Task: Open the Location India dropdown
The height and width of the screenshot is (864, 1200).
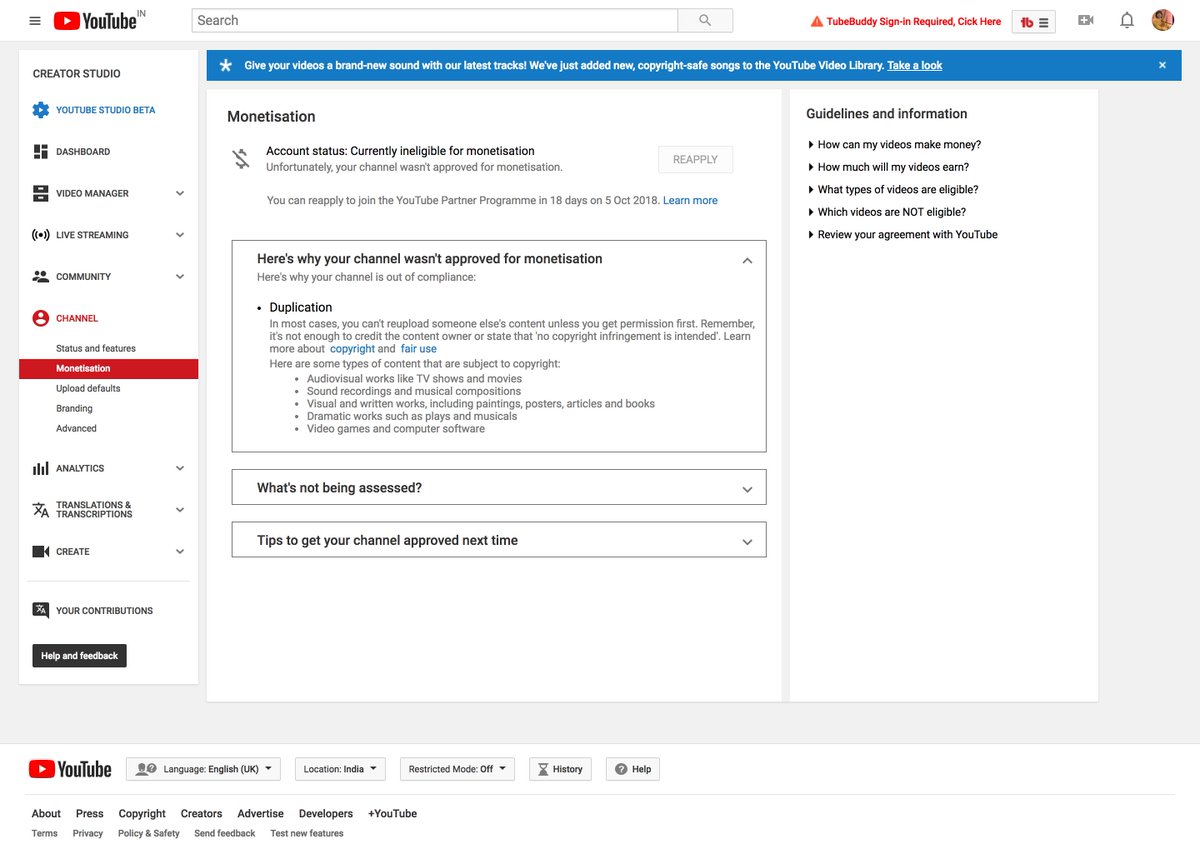Action: 340,769
